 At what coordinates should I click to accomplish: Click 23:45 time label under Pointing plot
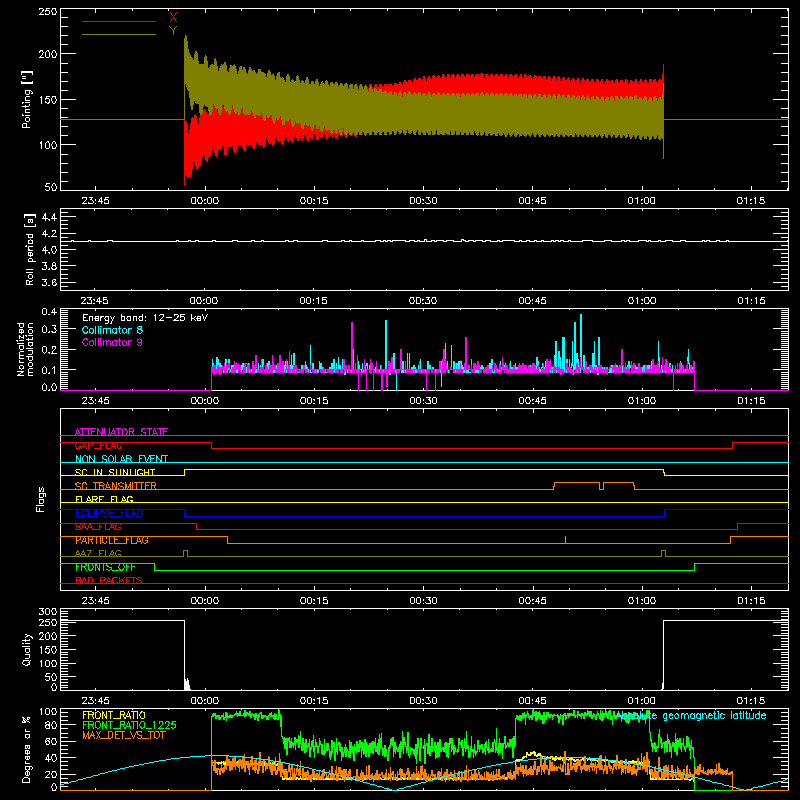[x=95, y=201]
